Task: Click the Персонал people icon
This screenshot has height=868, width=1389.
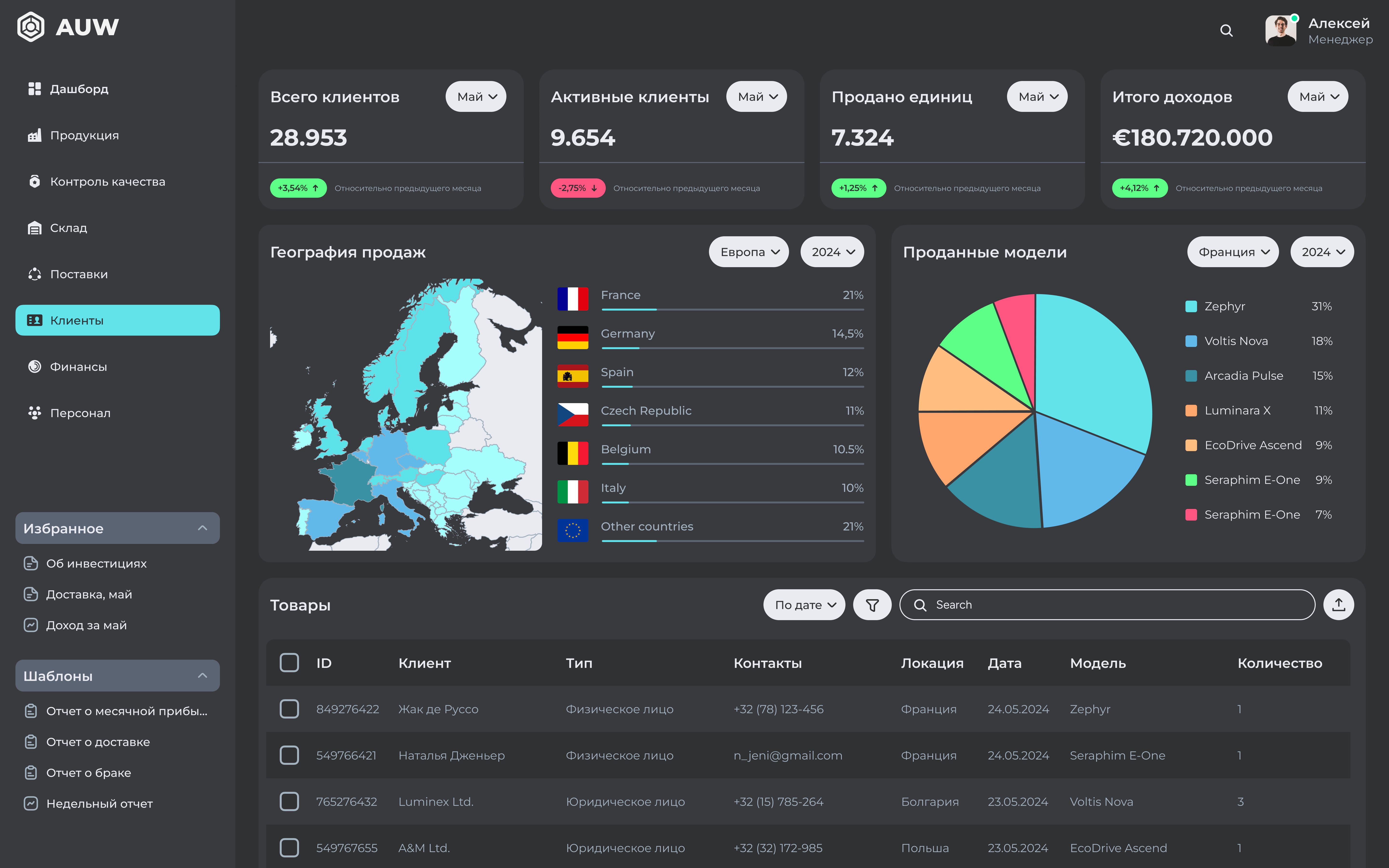Action: point(34,413)
